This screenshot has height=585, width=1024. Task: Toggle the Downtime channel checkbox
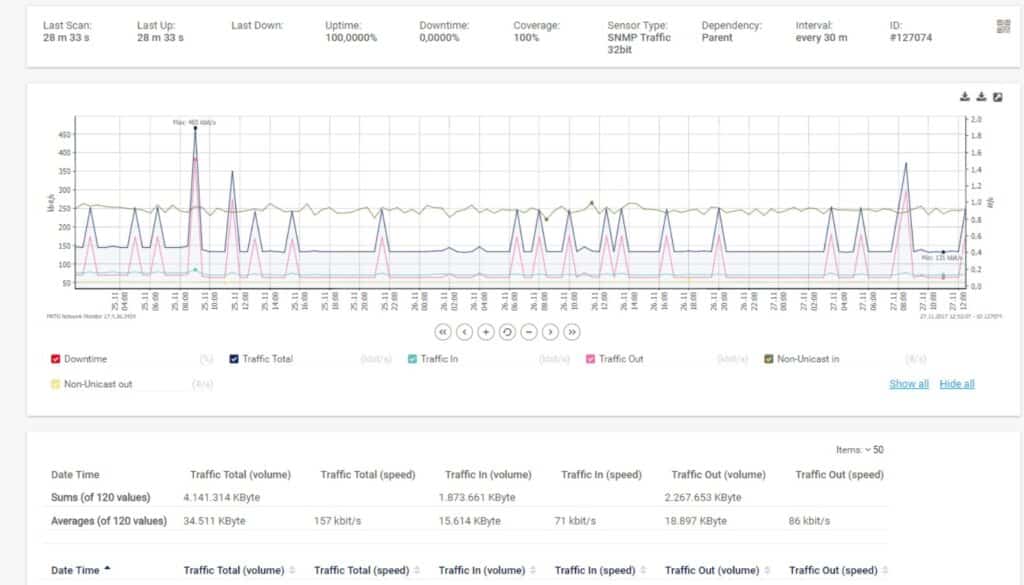point(56,359)
